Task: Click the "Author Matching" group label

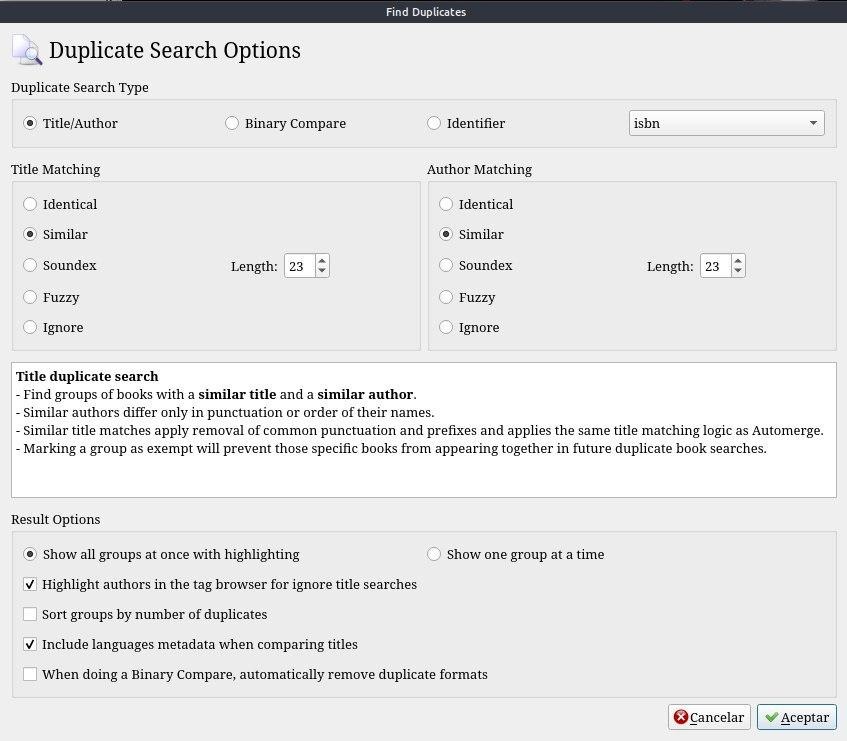Action: [x=480, y=170]
